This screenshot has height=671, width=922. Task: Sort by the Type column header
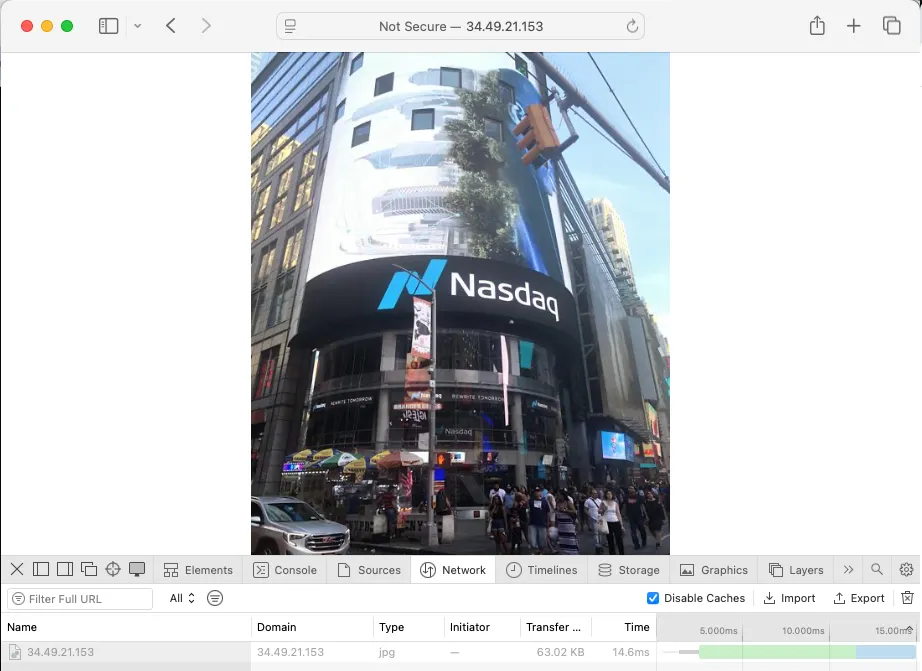tap(409, 627)
